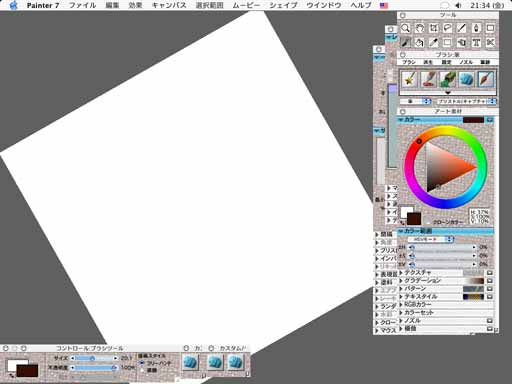
Task: Open the ウインドウ menu
Action: coord(323,5)
